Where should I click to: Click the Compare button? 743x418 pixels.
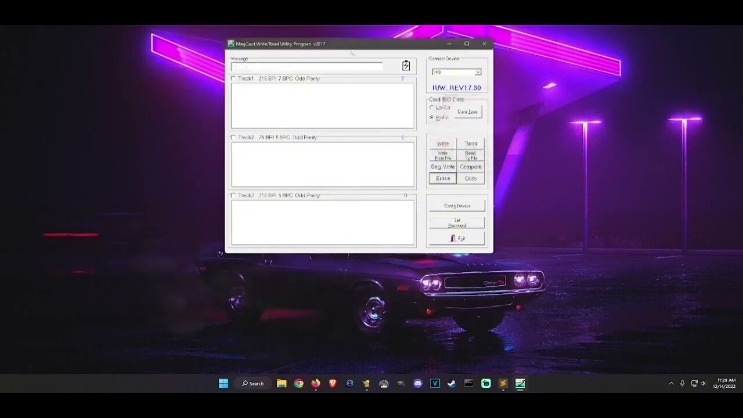(x=471, y=167)
